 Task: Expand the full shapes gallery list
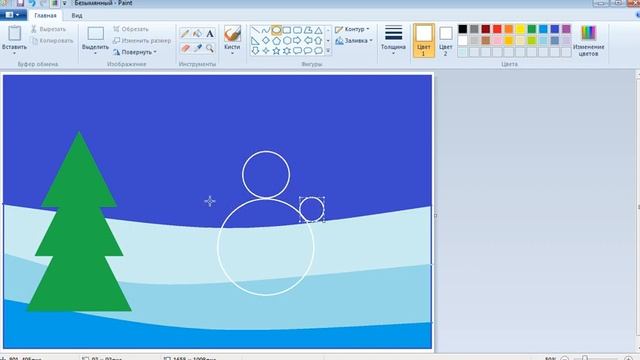(x=328, y=51)
